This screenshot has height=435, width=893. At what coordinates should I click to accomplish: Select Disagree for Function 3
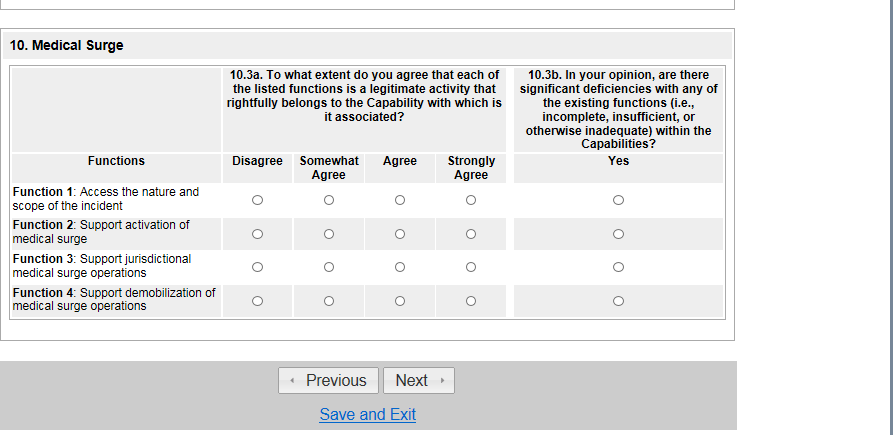pyautogui.click(x=257, y=267)
